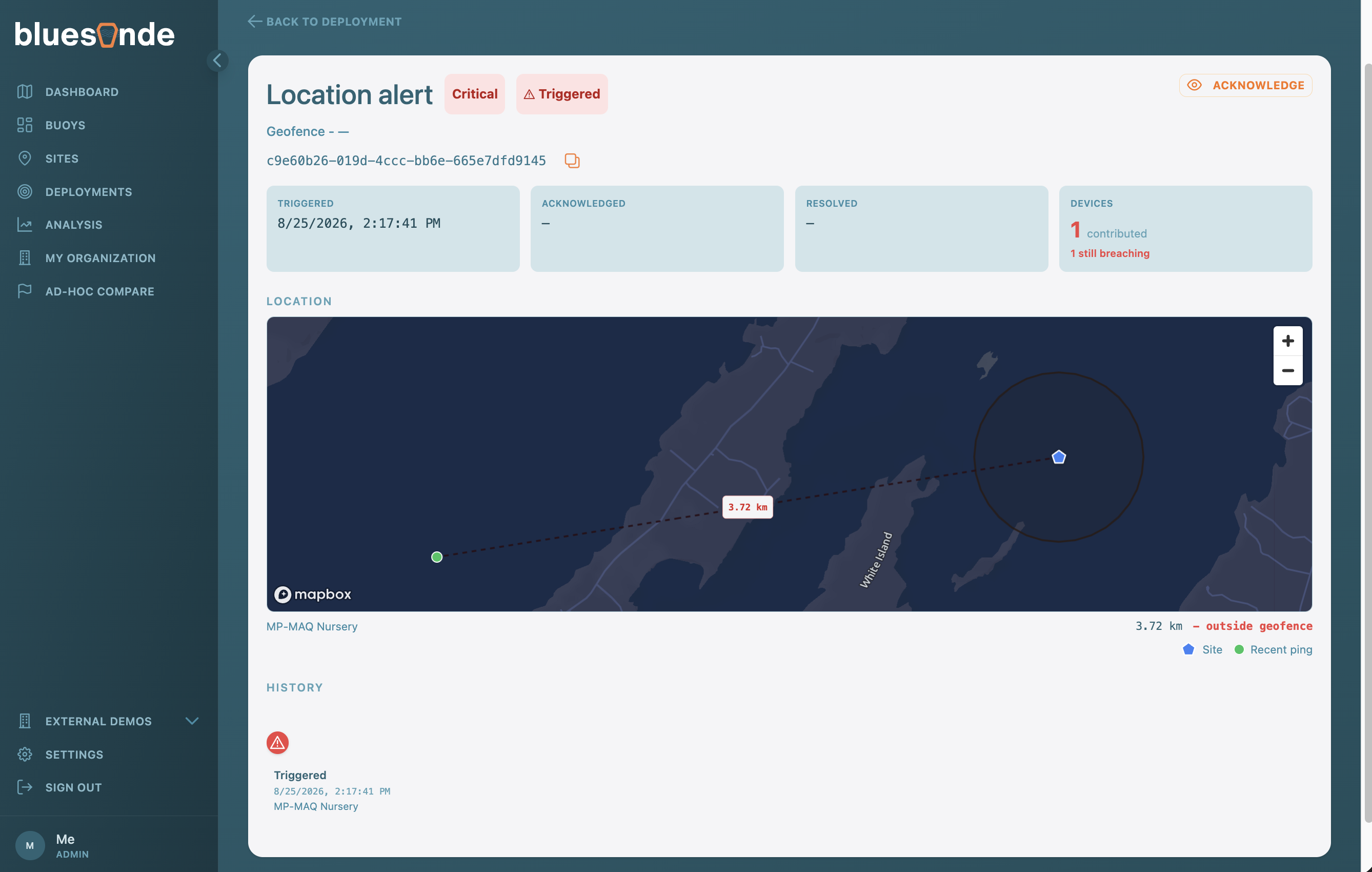Click the Acknowledge eye icon
The height and width of the screenshot is (872, 1372).
coord(1194,85)
